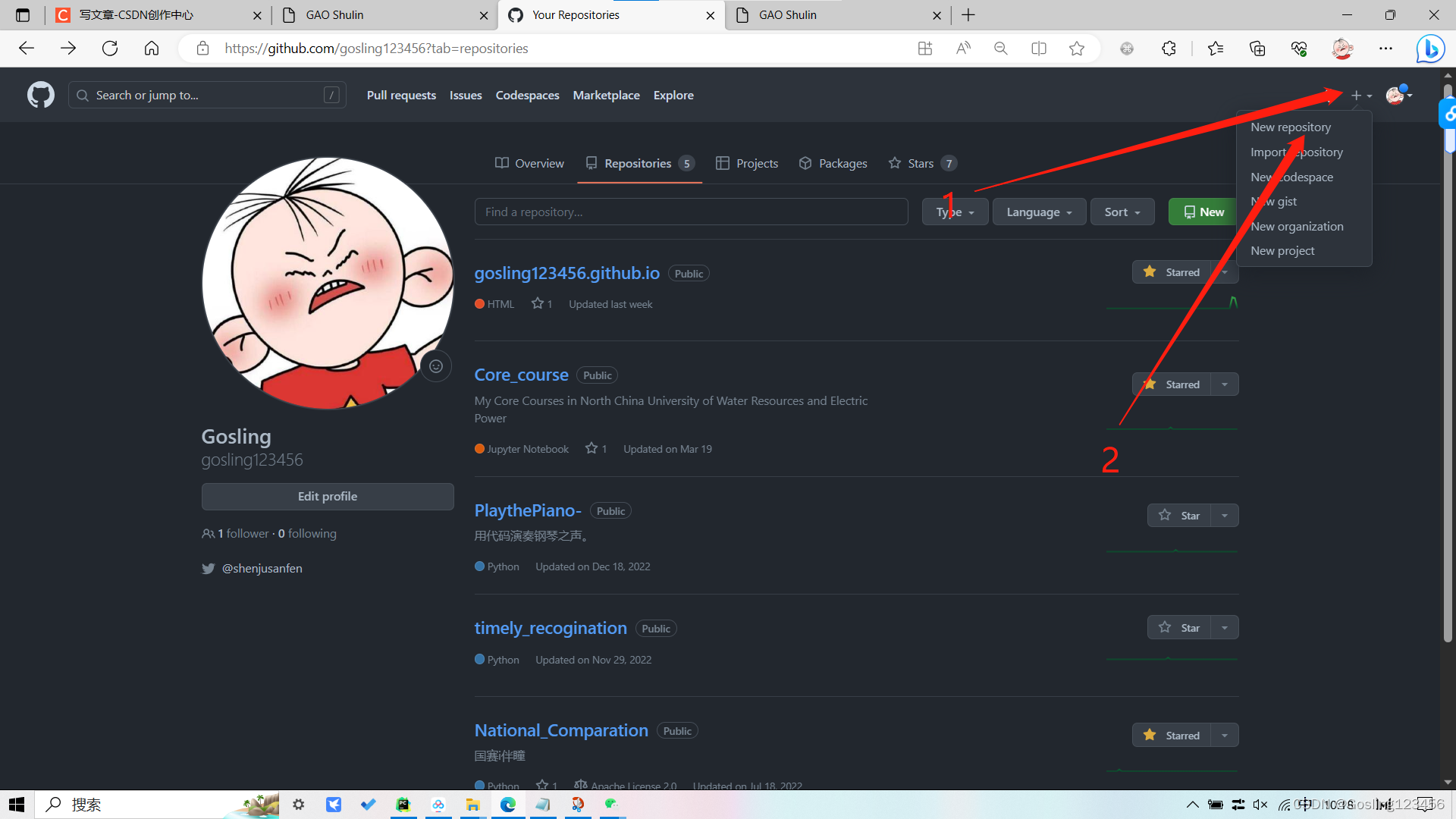Open the user avatar menu in header
This screenshot has width=1456, height=819.
coord(1398,95)
